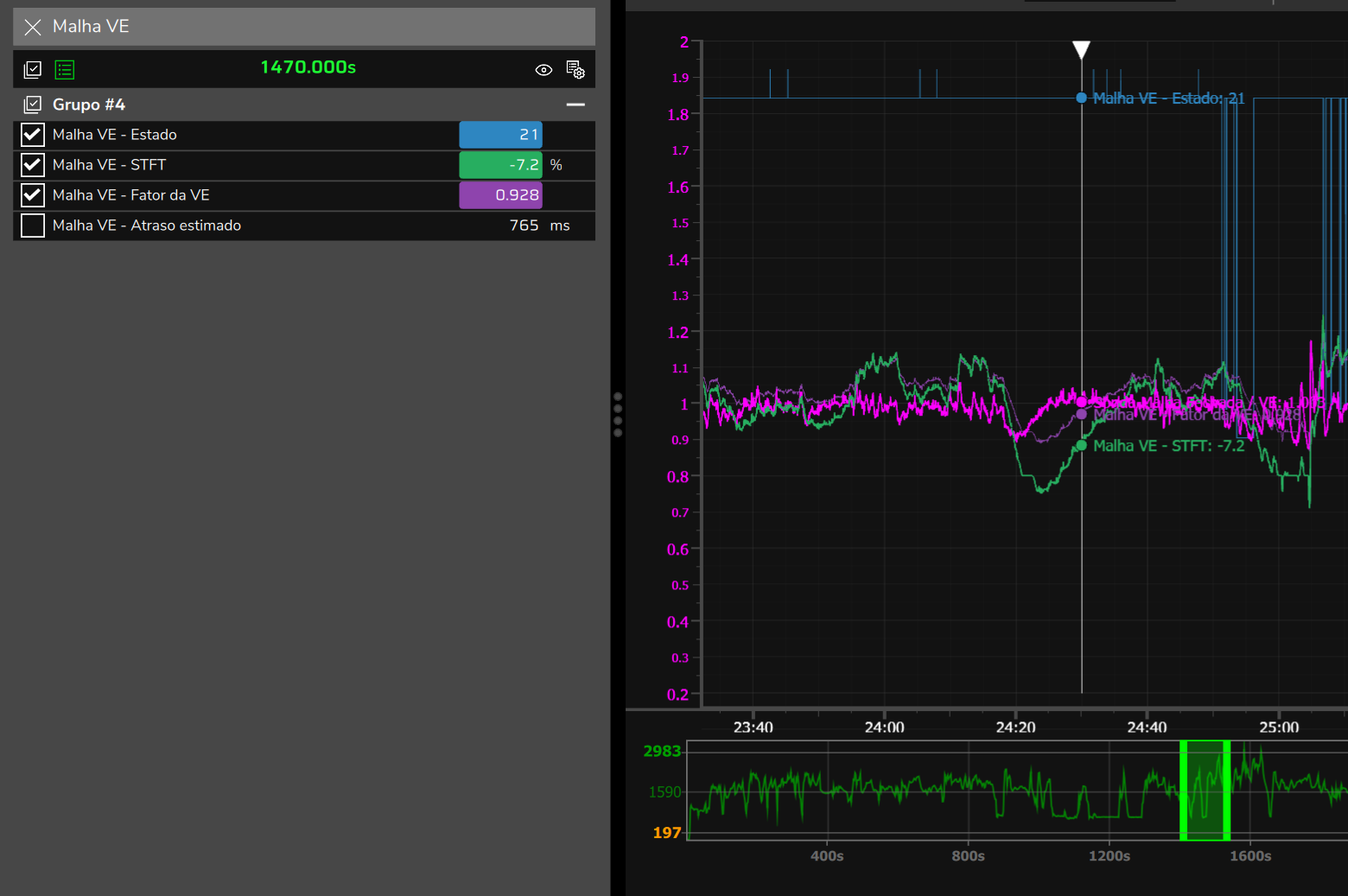
Task: Uncheck Malha VE - STFT checkbox
Action: [x=33, y=165]
